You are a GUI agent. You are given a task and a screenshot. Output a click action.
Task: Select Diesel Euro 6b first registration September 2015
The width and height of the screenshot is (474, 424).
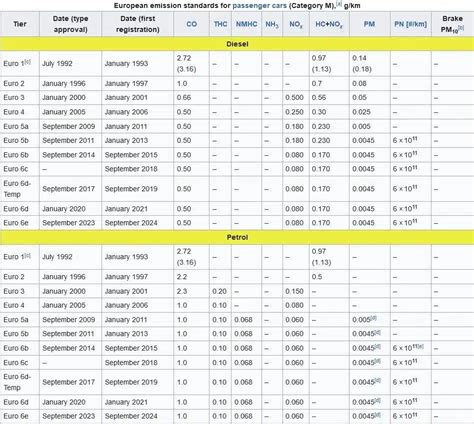131,155
